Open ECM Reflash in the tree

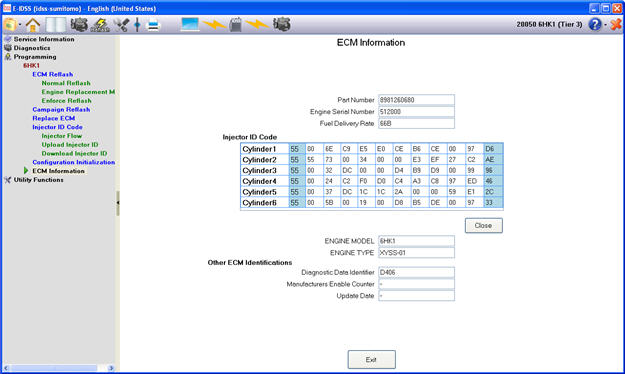point(53,74)
